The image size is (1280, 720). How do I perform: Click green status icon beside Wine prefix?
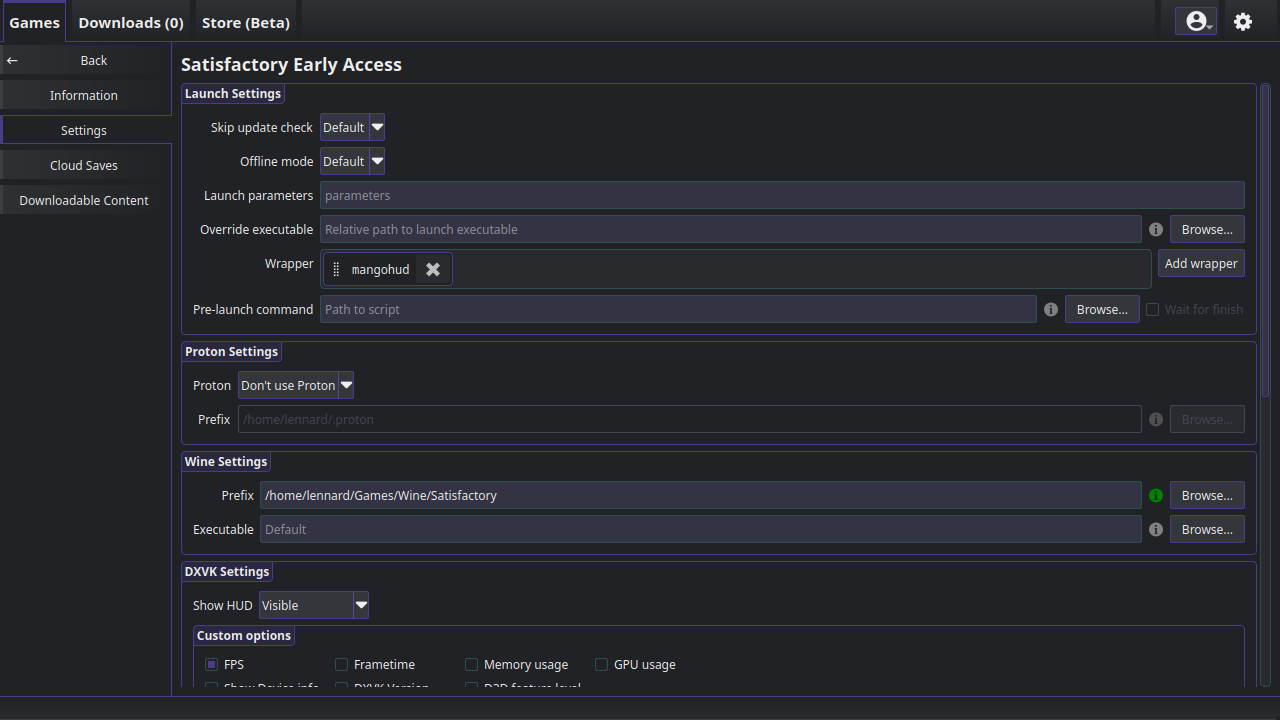click(1156, 495)
